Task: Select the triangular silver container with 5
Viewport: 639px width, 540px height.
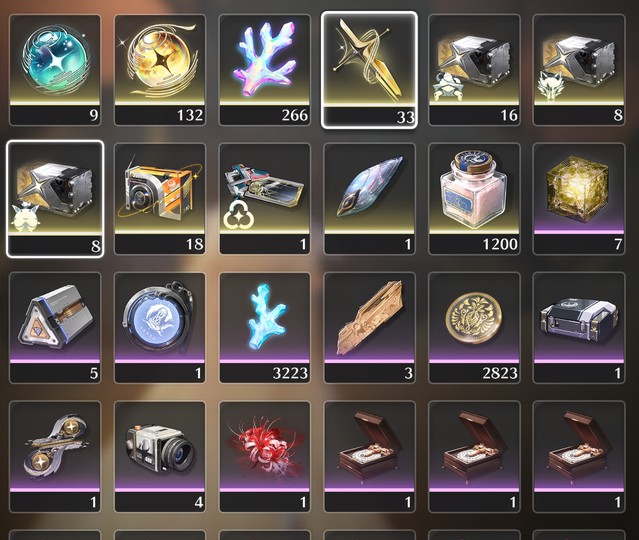Action: pos(55,328)
